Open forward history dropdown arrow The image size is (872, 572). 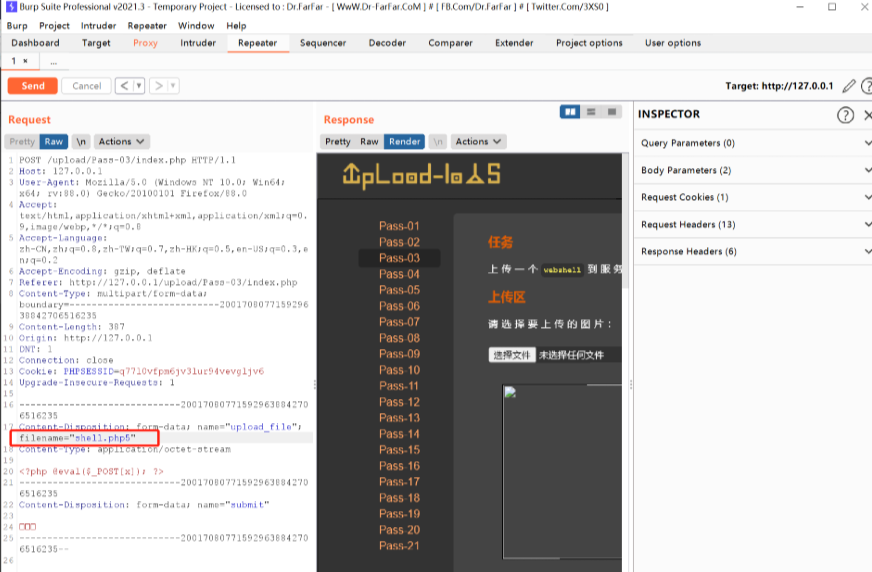coord(174,86)
